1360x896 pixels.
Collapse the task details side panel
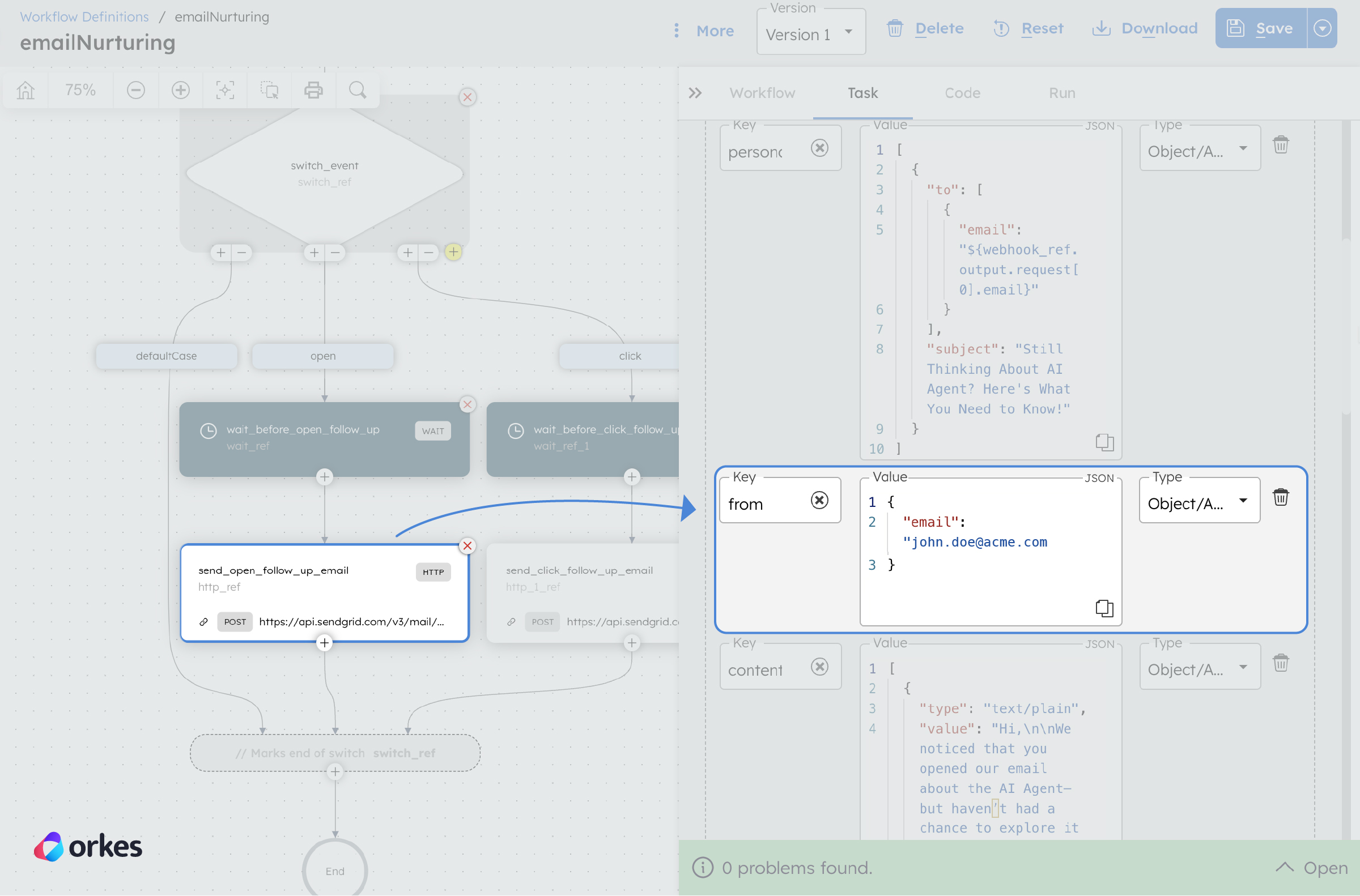(695, 92)
